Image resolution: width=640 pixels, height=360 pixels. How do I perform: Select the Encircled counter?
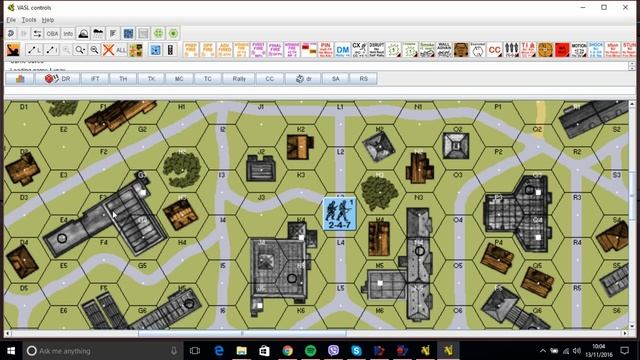click(x=478, y=49)
